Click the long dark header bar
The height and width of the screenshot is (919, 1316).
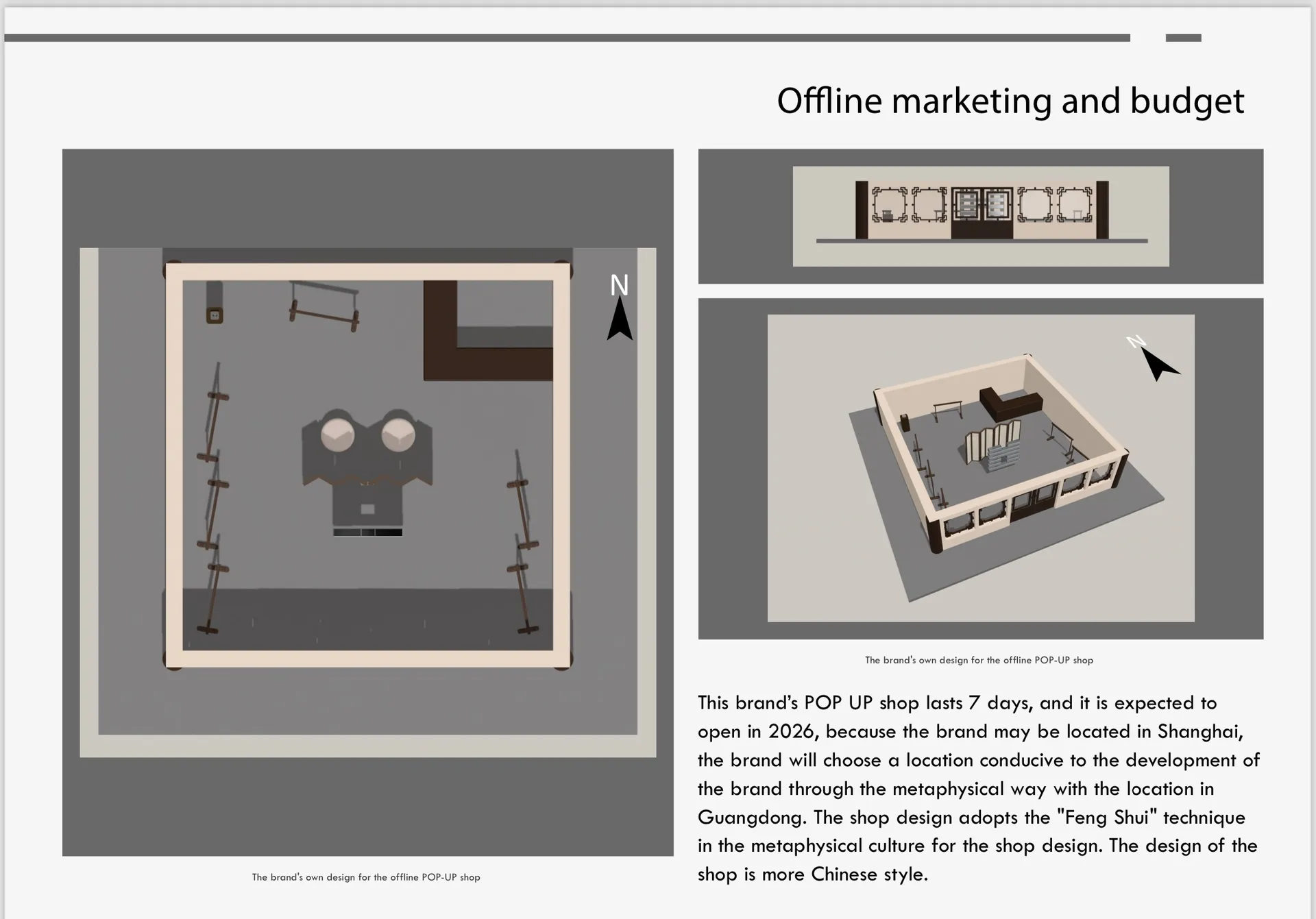pos(567,38)
